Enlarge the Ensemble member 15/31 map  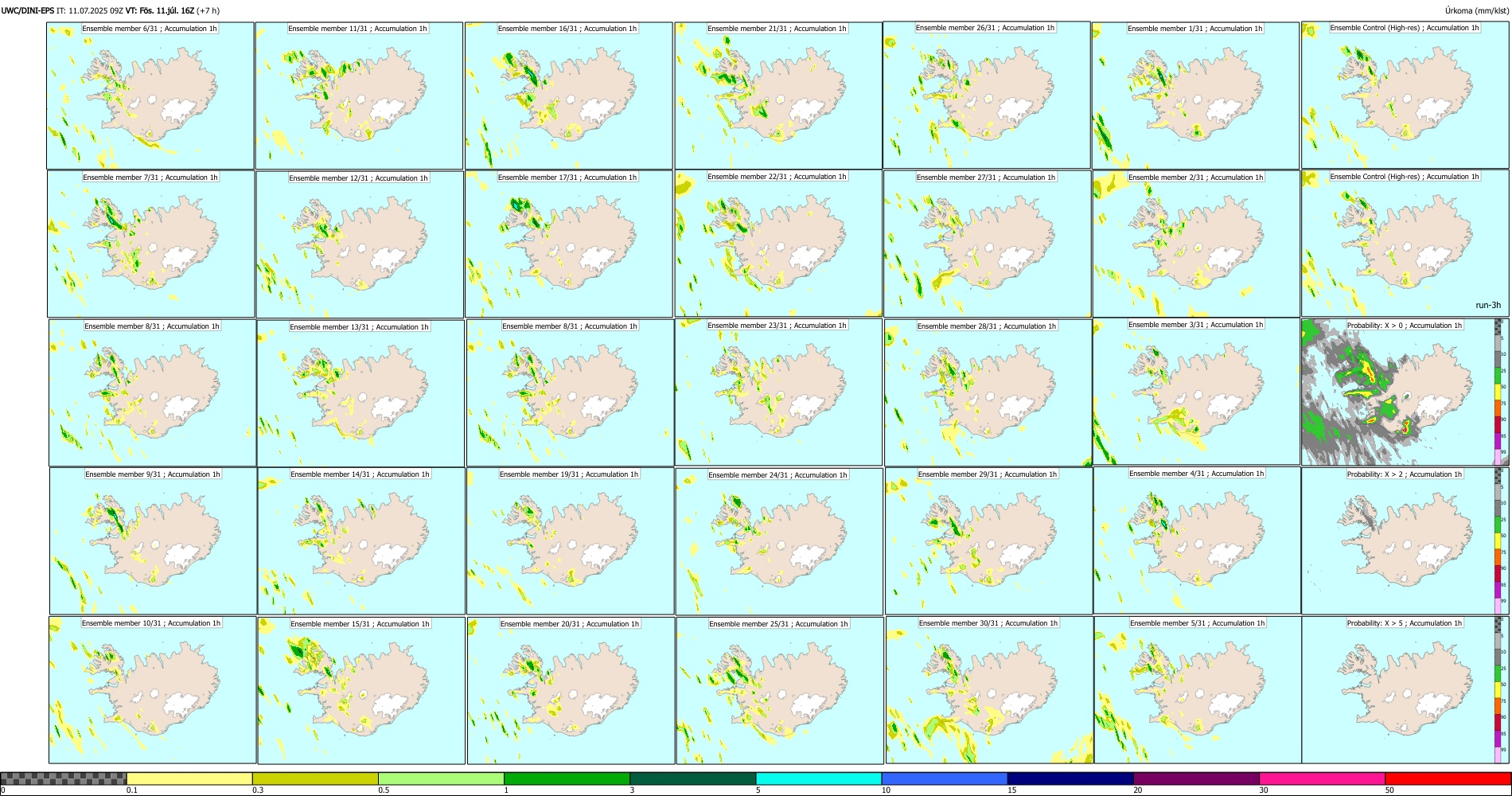(x=361, y=691)
